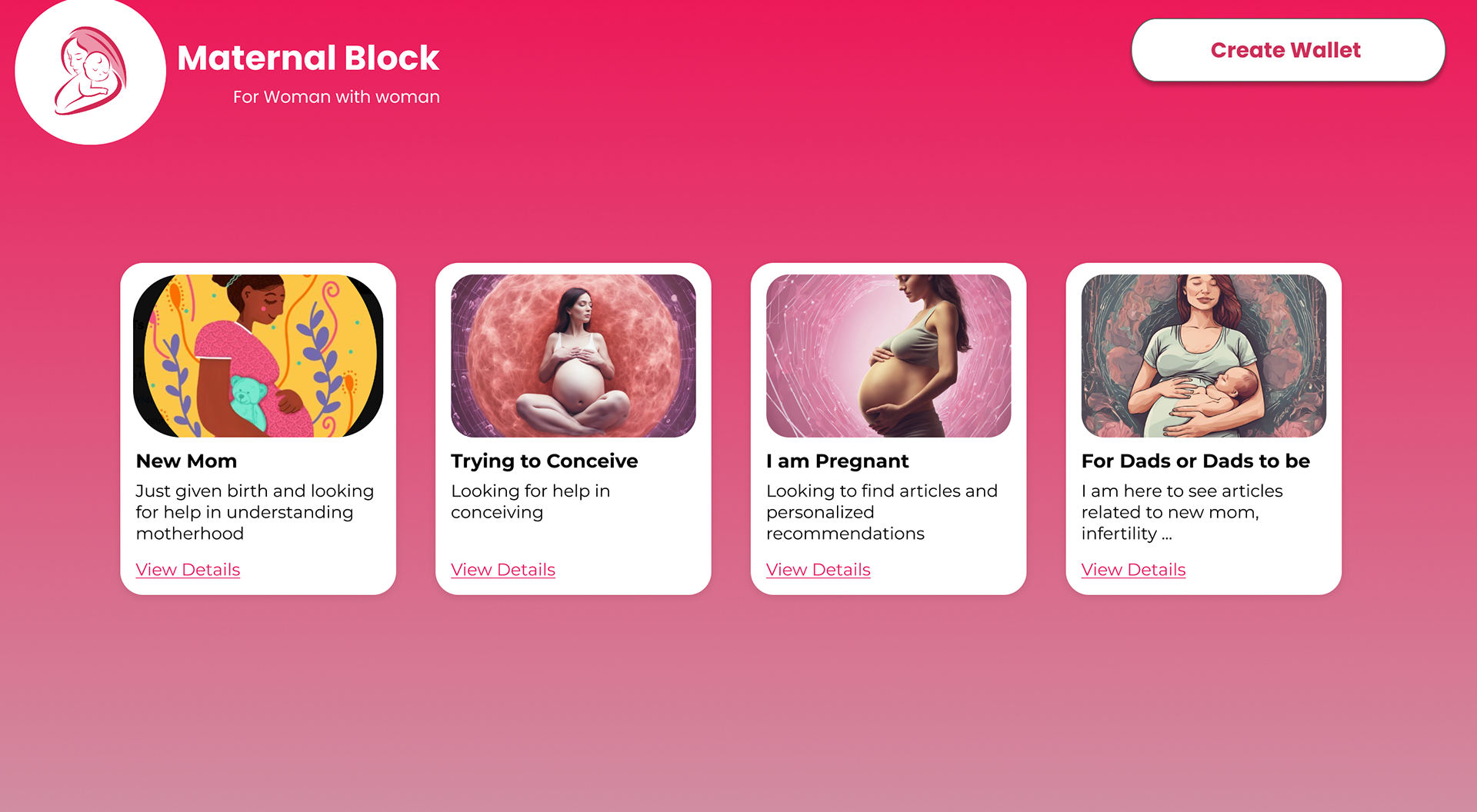Click the Trying to Conceive heading
1477x812 pixels.
(x=545, y=461)
